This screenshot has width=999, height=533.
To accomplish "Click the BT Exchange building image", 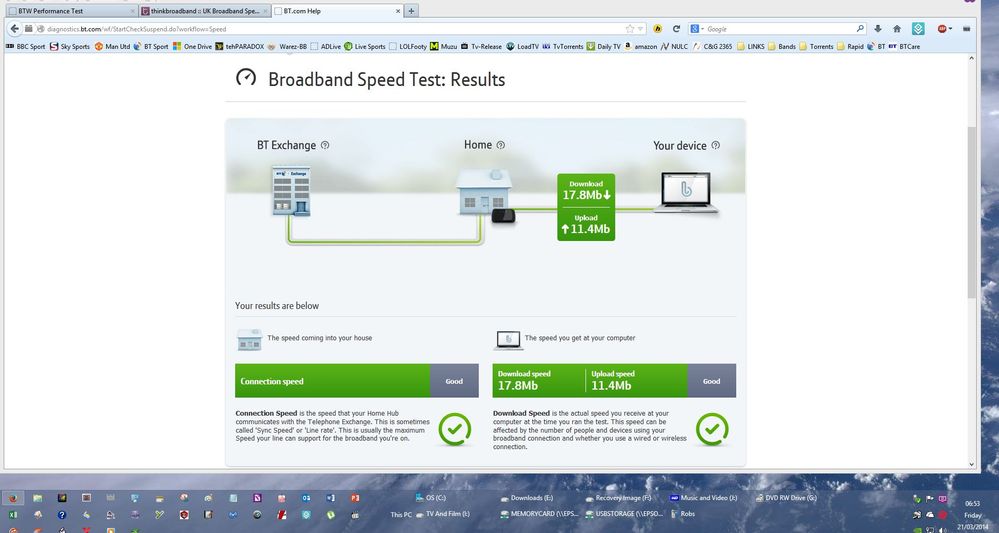I will pyautogui.click(x=291, y=191).
